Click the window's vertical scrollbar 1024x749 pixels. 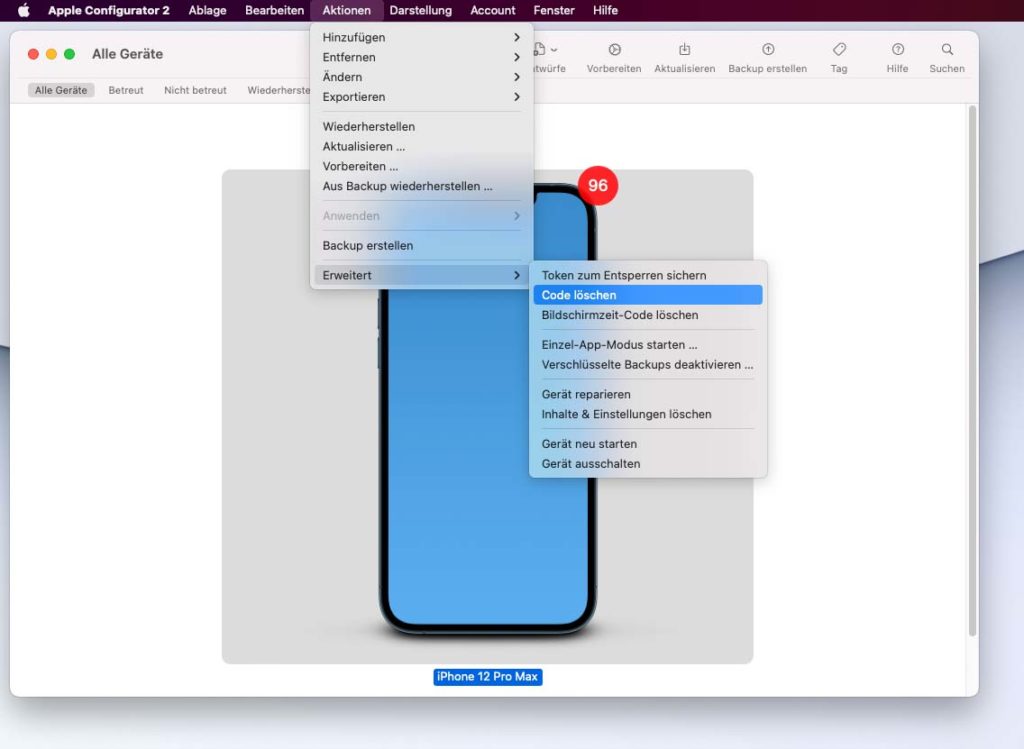pos(972,370)
